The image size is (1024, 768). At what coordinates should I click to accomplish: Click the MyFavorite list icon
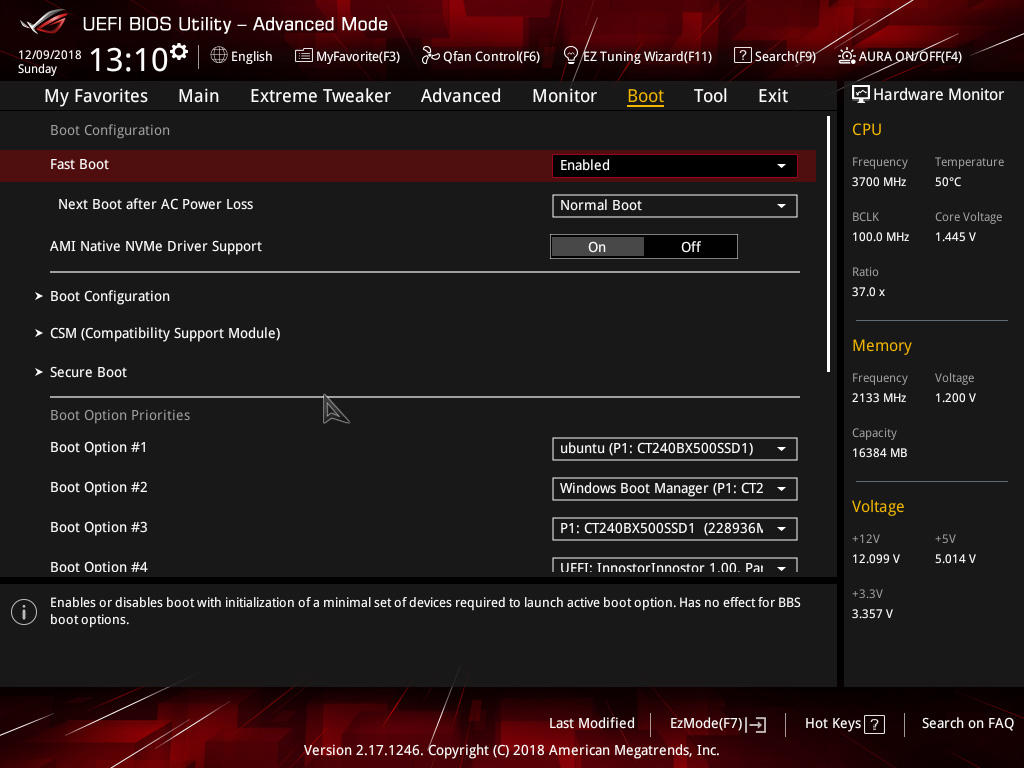pos(304,56)
